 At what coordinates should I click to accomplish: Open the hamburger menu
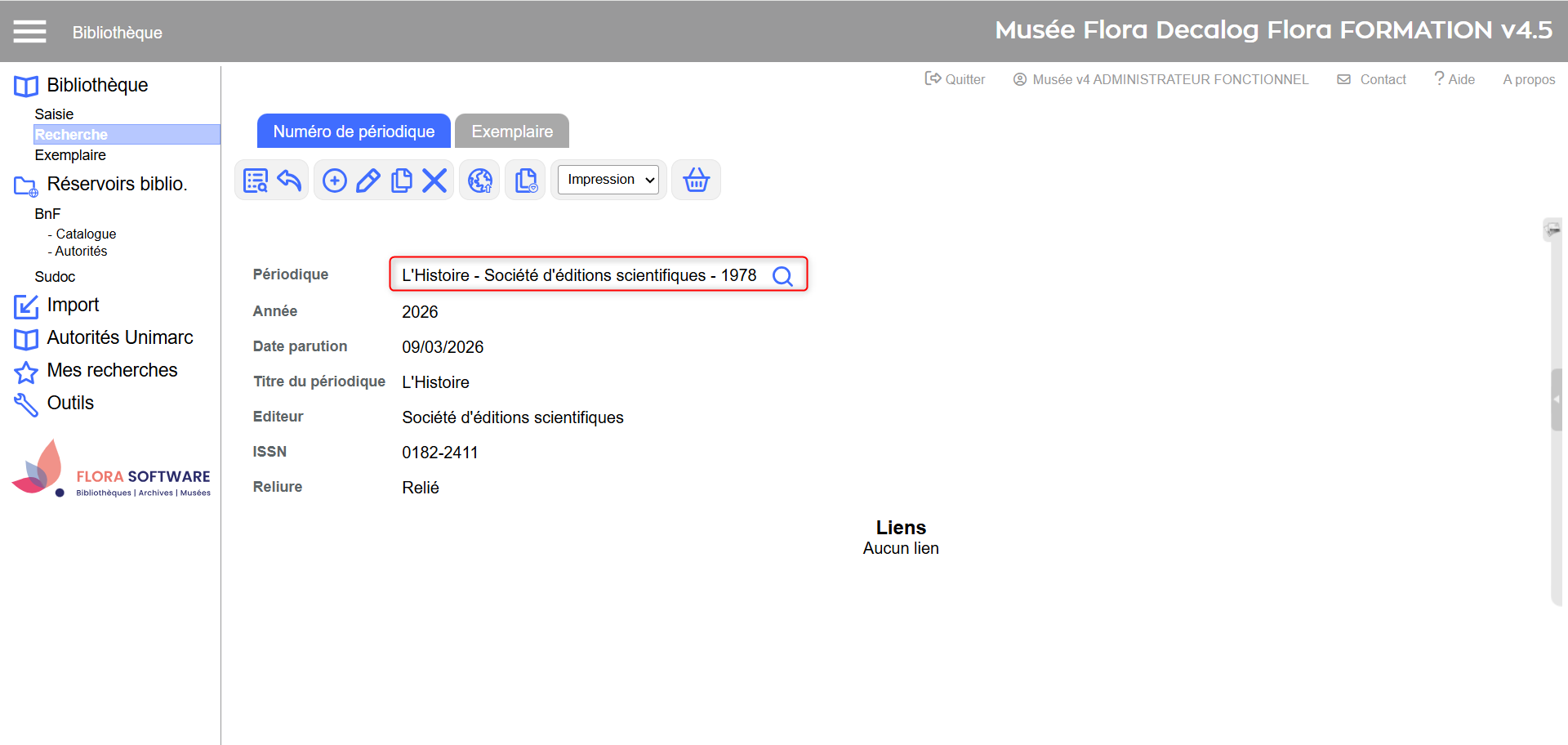click(x=29, y=32)
